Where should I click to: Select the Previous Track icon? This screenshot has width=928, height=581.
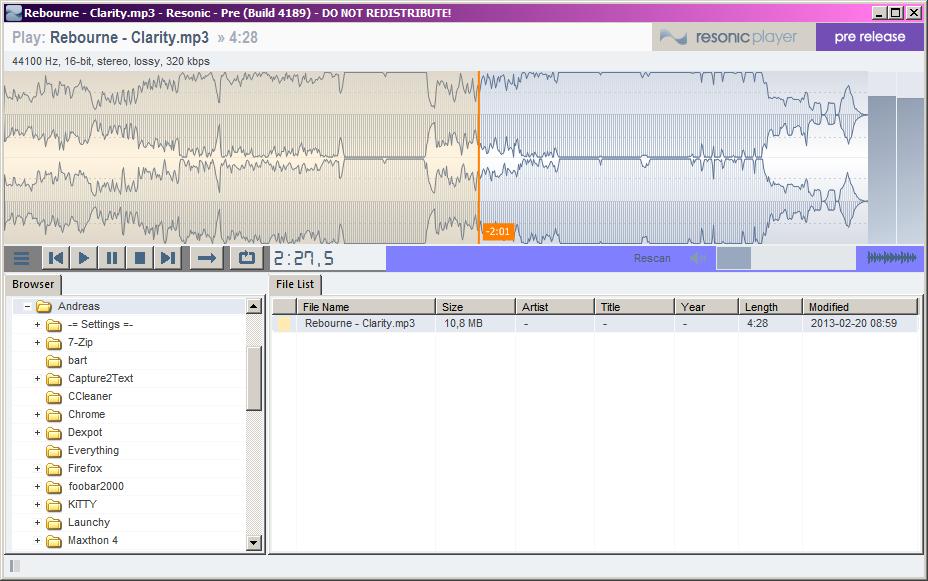pos(56,258)
